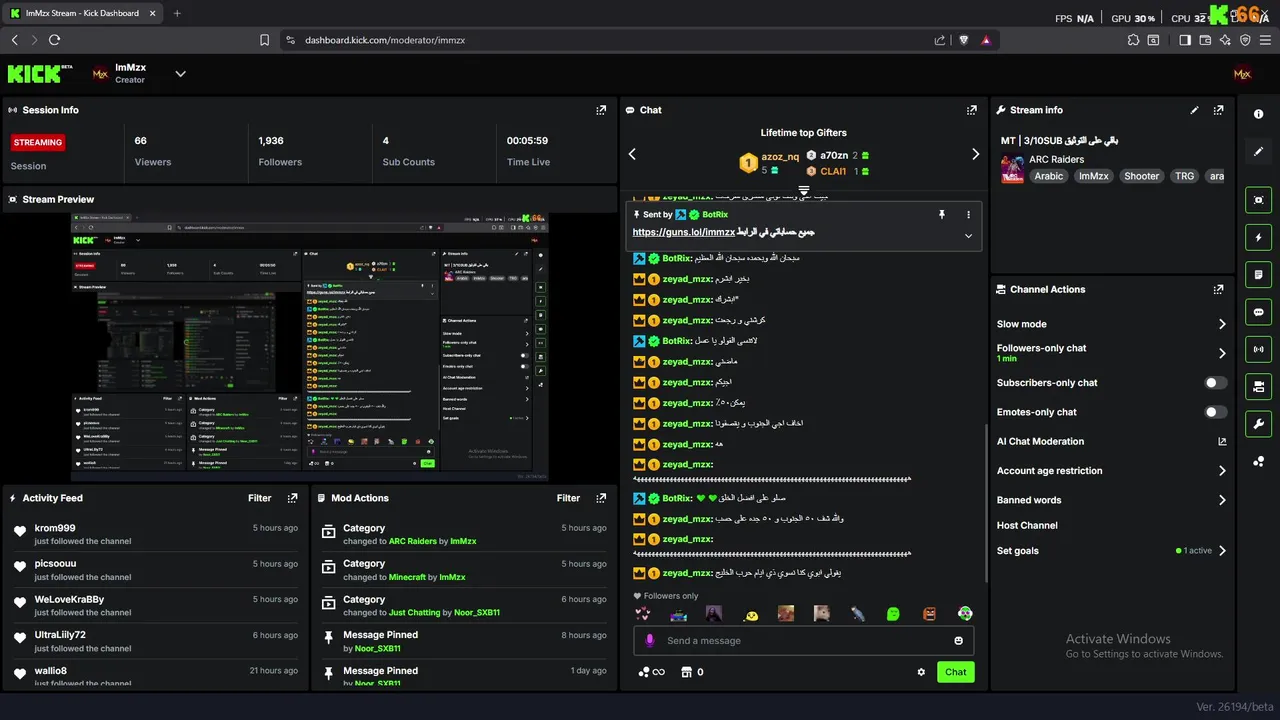Pop out the Mod Actions panel
The image size is (1280, 720).
(601, 498)
